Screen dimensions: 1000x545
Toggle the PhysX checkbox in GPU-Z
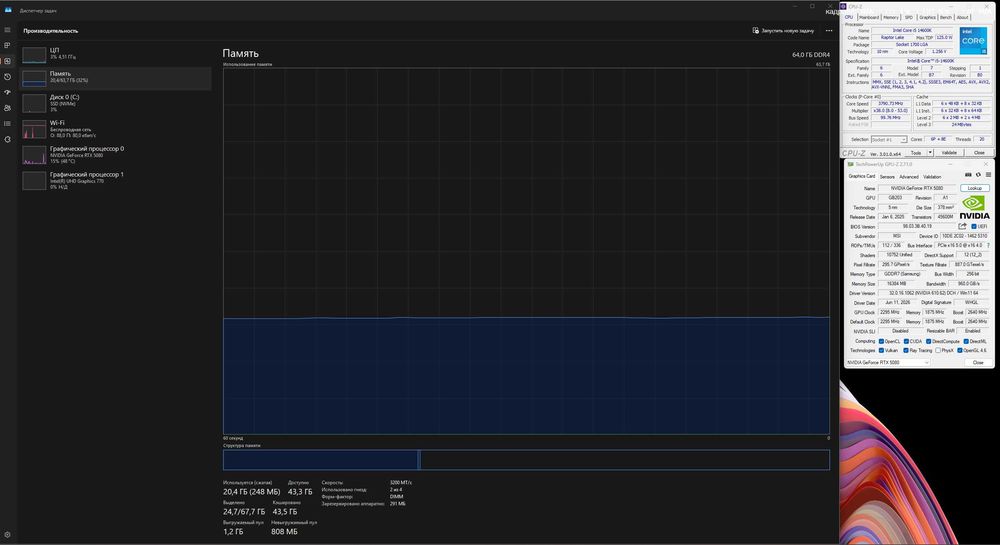click(x=938, y=351)
